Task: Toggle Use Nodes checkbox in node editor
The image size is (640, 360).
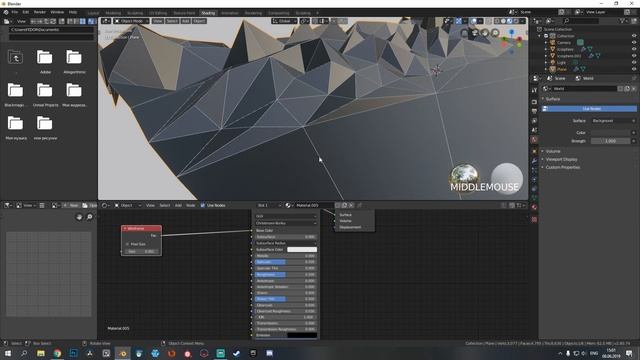Action: point(203,205)
